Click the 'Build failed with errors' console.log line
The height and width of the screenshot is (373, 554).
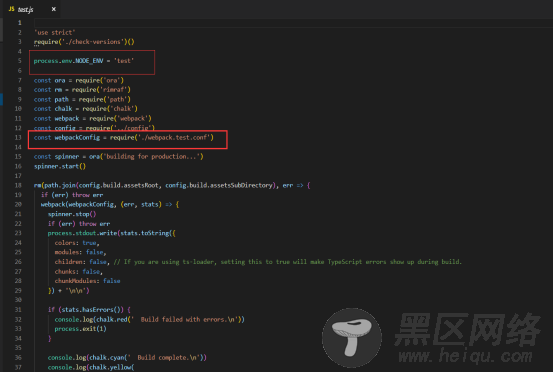pyautogui.click(x=149, y=320)
